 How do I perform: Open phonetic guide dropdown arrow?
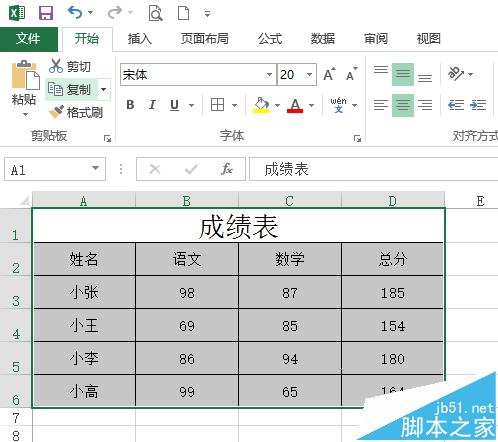tap(355, 105)
